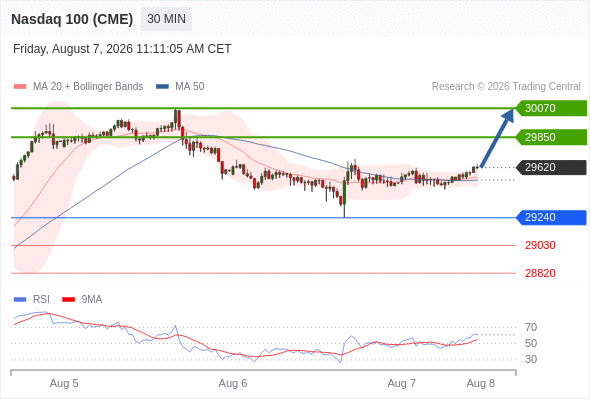Click the 29850 green resistance label
Screen dimensions: 590x400
[551, 137]
